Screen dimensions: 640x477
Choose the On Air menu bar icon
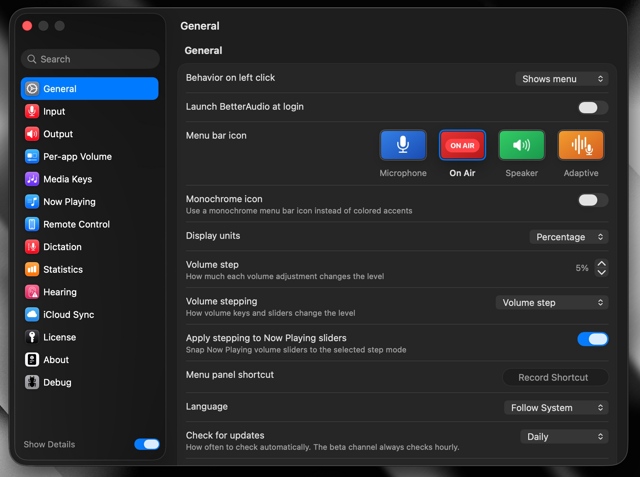click(x=462, y=145)
